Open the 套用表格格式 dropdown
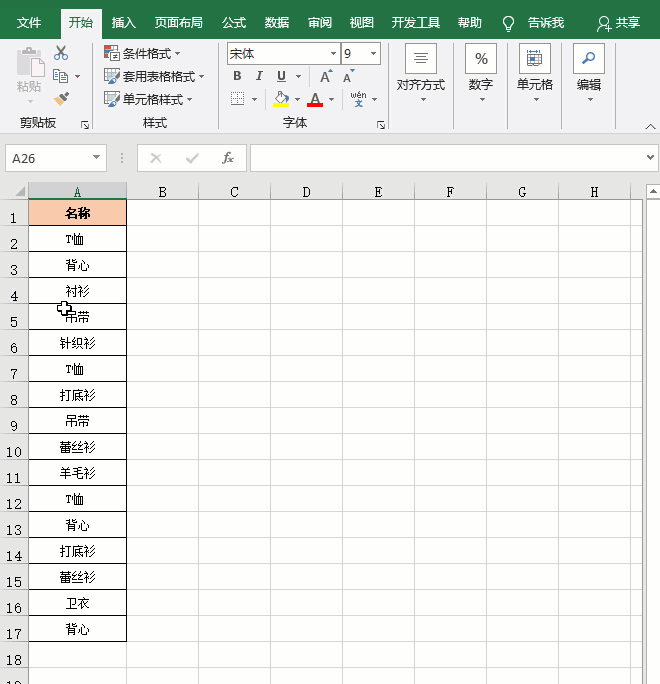 202,77
